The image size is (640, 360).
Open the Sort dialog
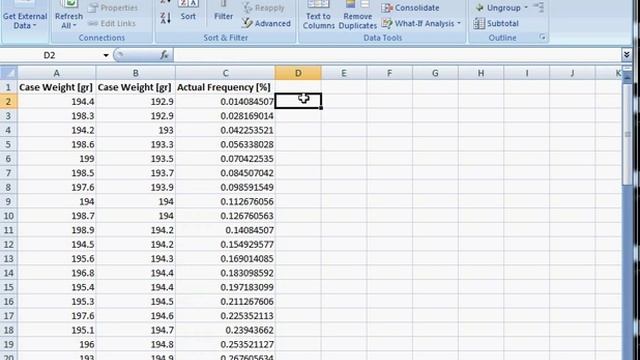(x=188, y=12)
